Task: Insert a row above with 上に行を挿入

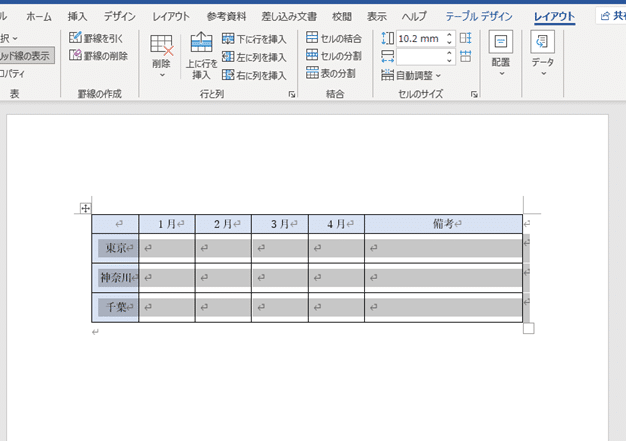Action: tap(201, 54)
